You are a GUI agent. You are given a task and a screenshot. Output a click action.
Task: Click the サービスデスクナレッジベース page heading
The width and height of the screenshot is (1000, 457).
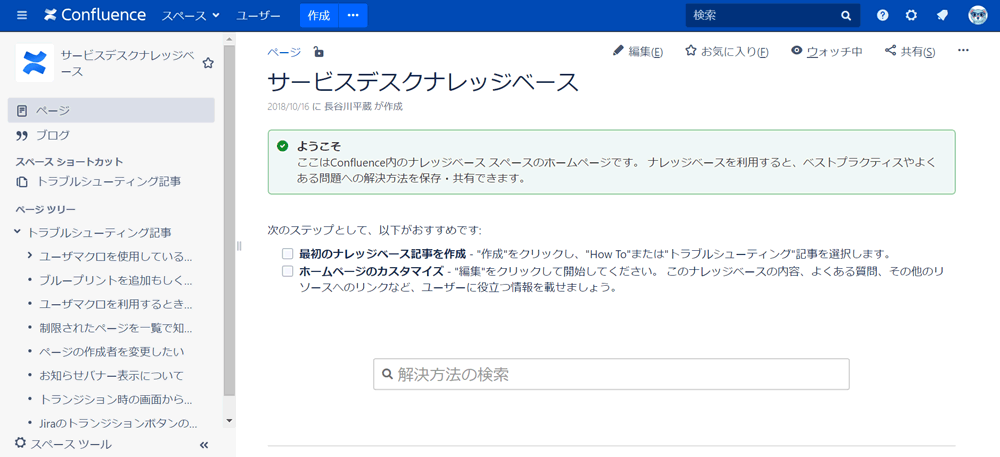coord(423,83)
